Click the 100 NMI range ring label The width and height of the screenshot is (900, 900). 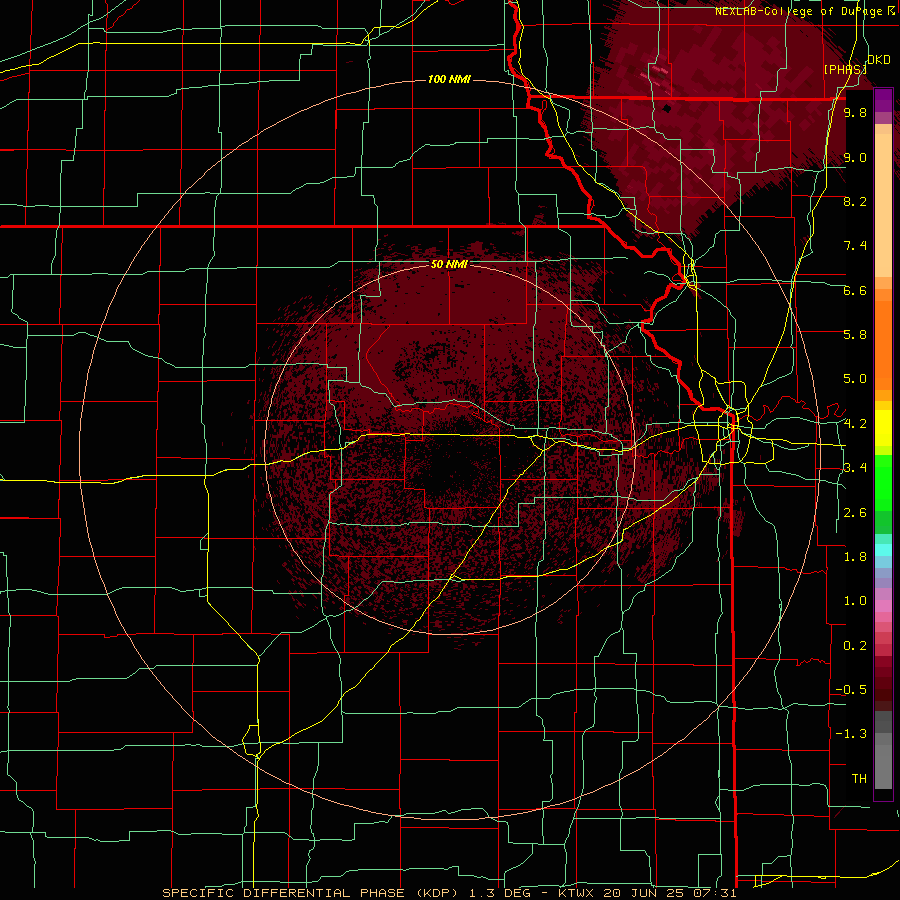(x=449, y=79)
